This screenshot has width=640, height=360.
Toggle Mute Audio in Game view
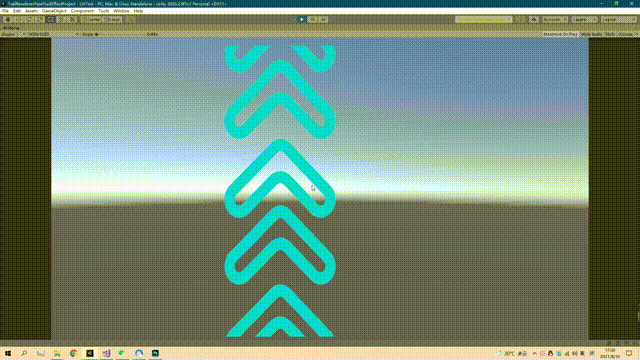591,34
